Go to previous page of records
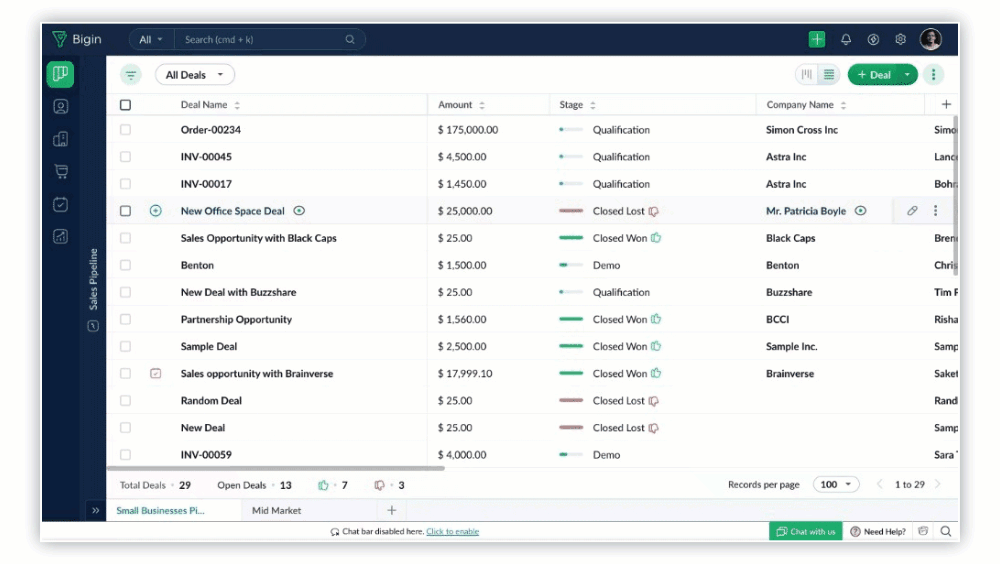This screenshot has height=564, width=1000. point(879,484)
